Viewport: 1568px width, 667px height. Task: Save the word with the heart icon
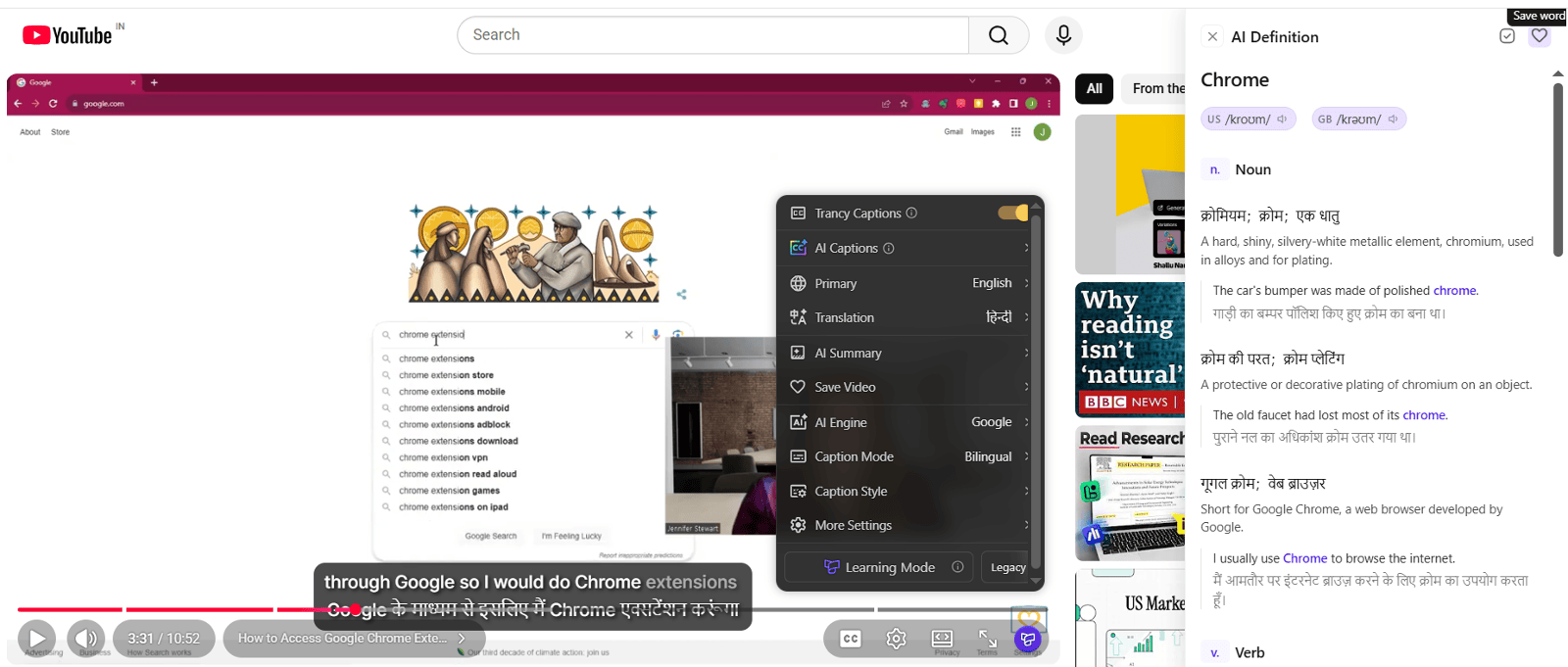pos(1540,36)
